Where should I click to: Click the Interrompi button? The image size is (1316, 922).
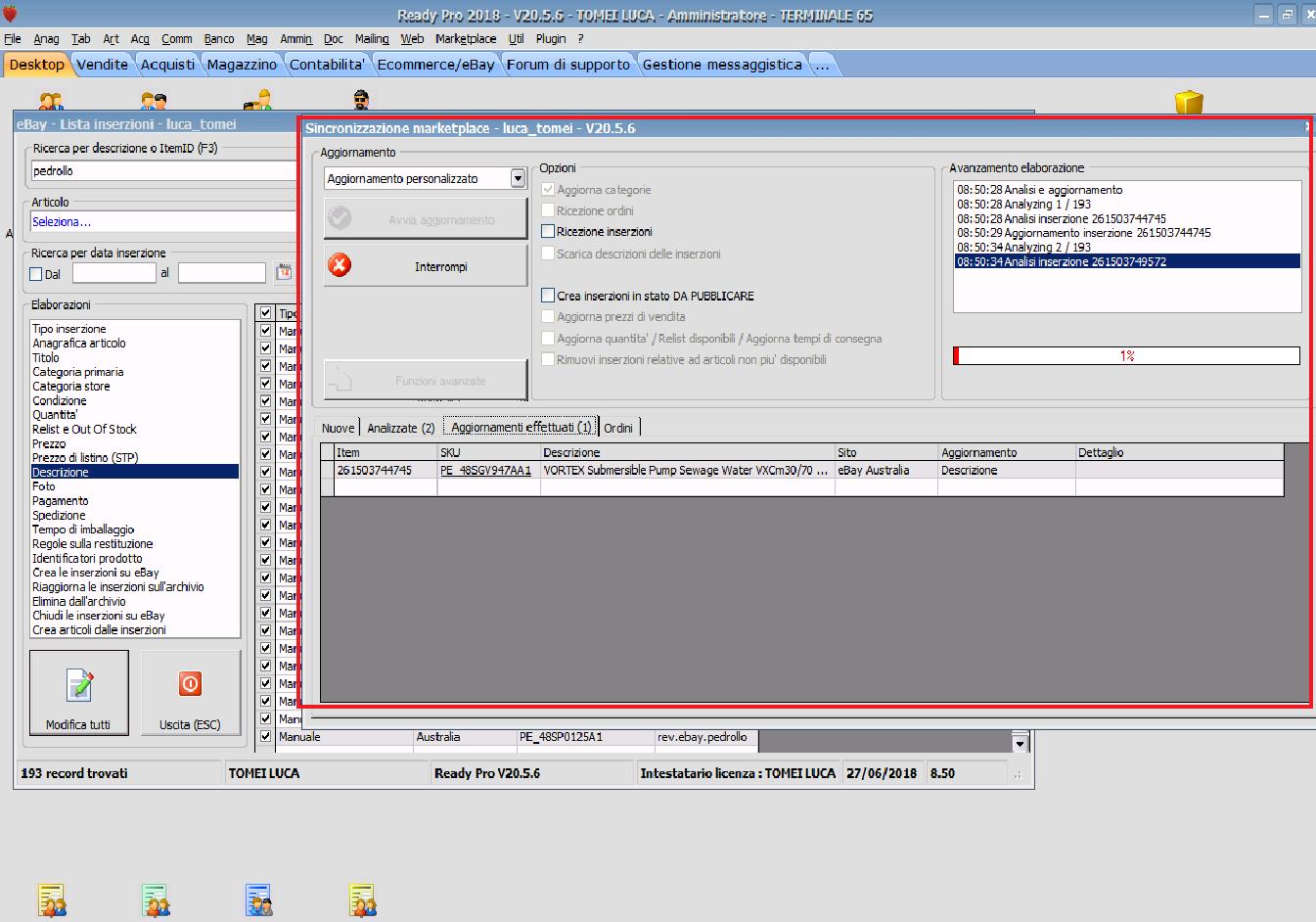426,266
